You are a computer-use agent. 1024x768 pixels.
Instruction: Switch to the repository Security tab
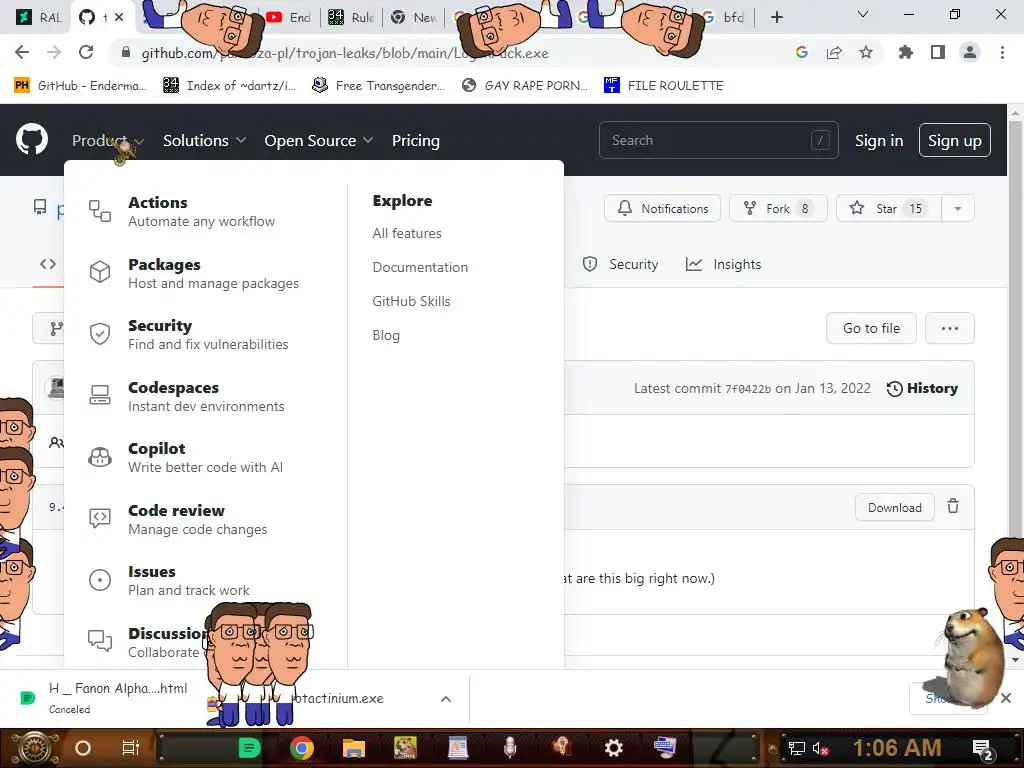click(x=620, y=264)
